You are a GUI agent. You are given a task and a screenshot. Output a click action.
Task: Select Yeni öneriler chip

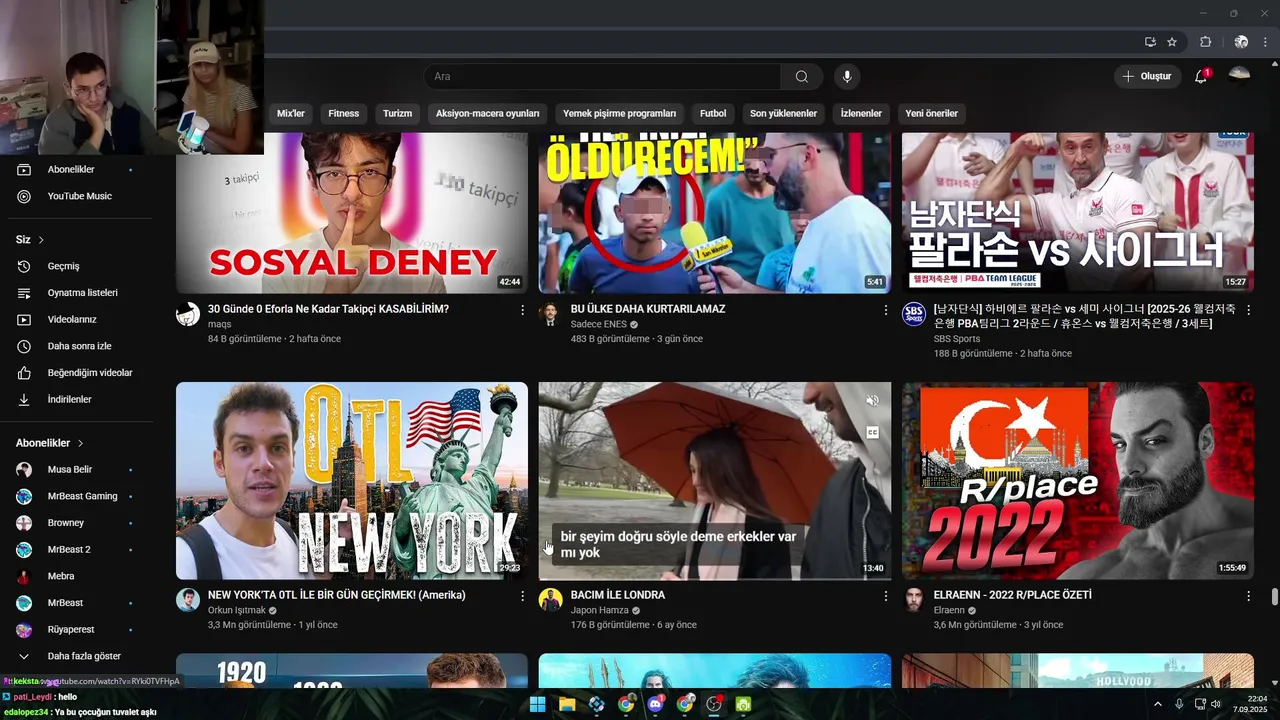[931, 114]
